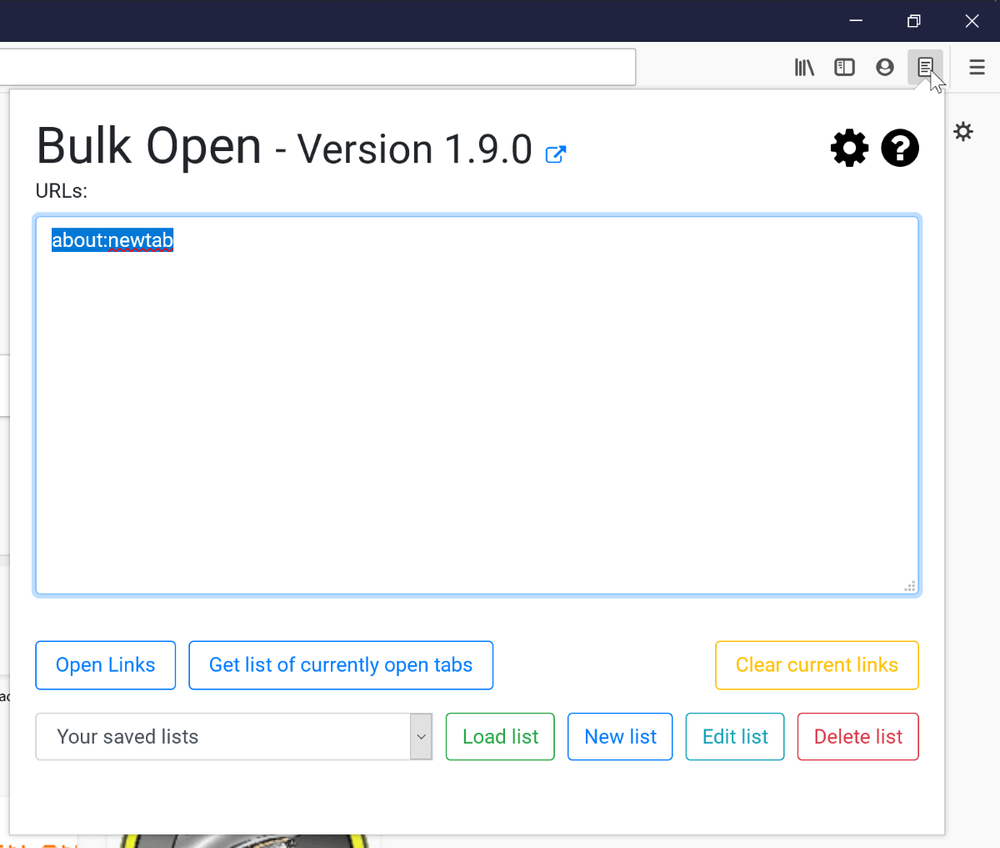Open the Firefox account icon

885,67
